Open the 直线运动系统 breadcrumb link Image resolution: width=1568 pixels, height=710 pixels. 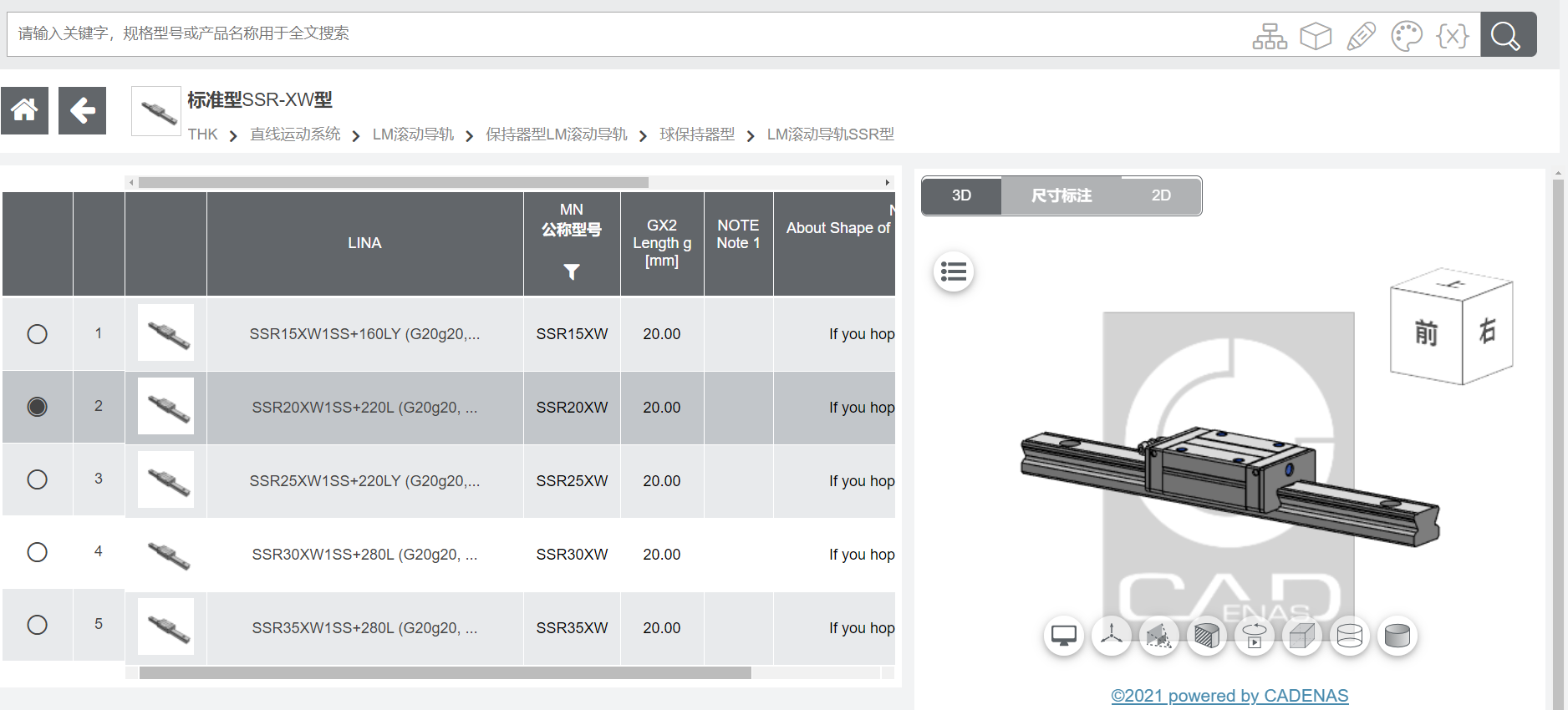(x=295, y=134)
